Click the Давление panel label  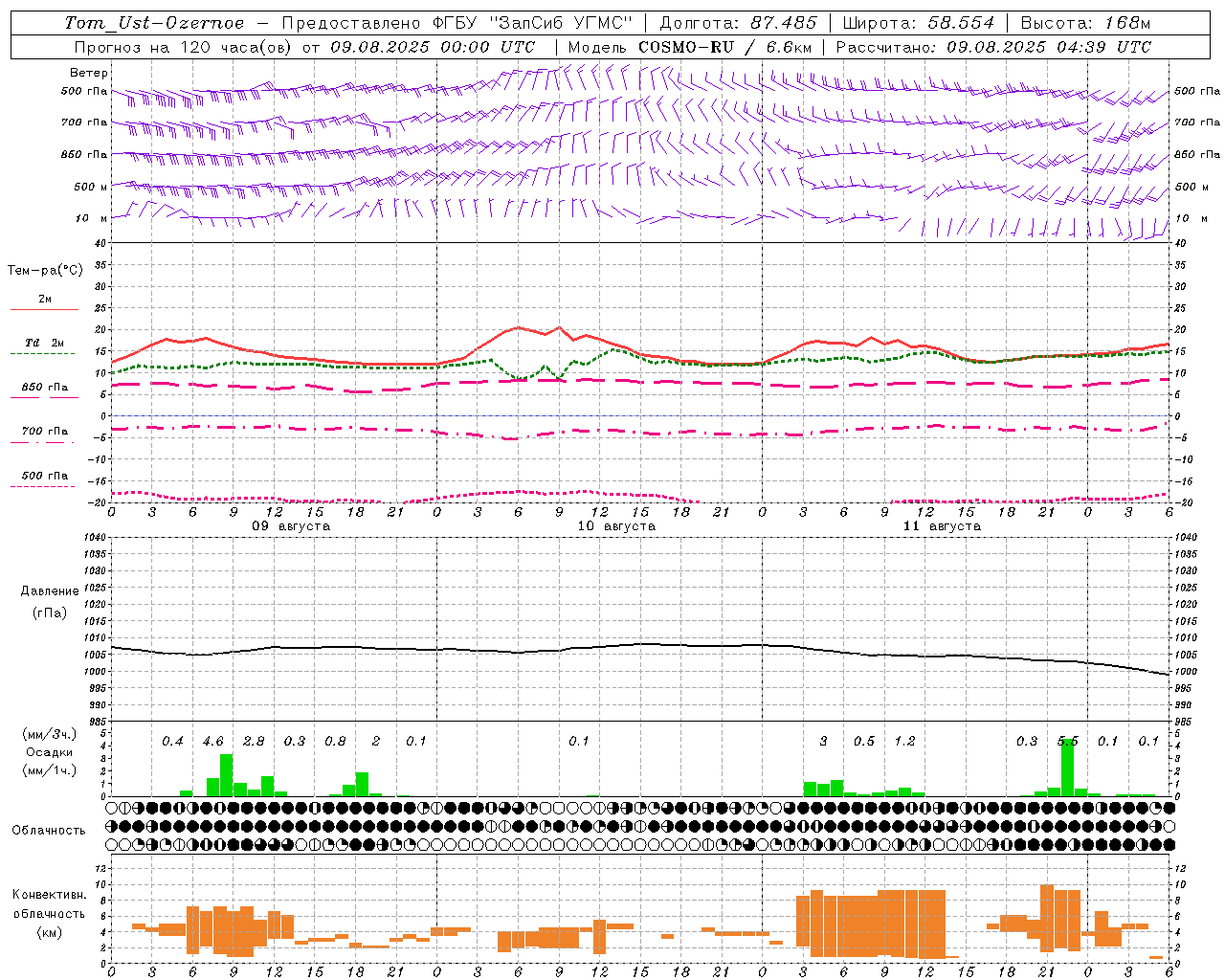tap(50, 591)
